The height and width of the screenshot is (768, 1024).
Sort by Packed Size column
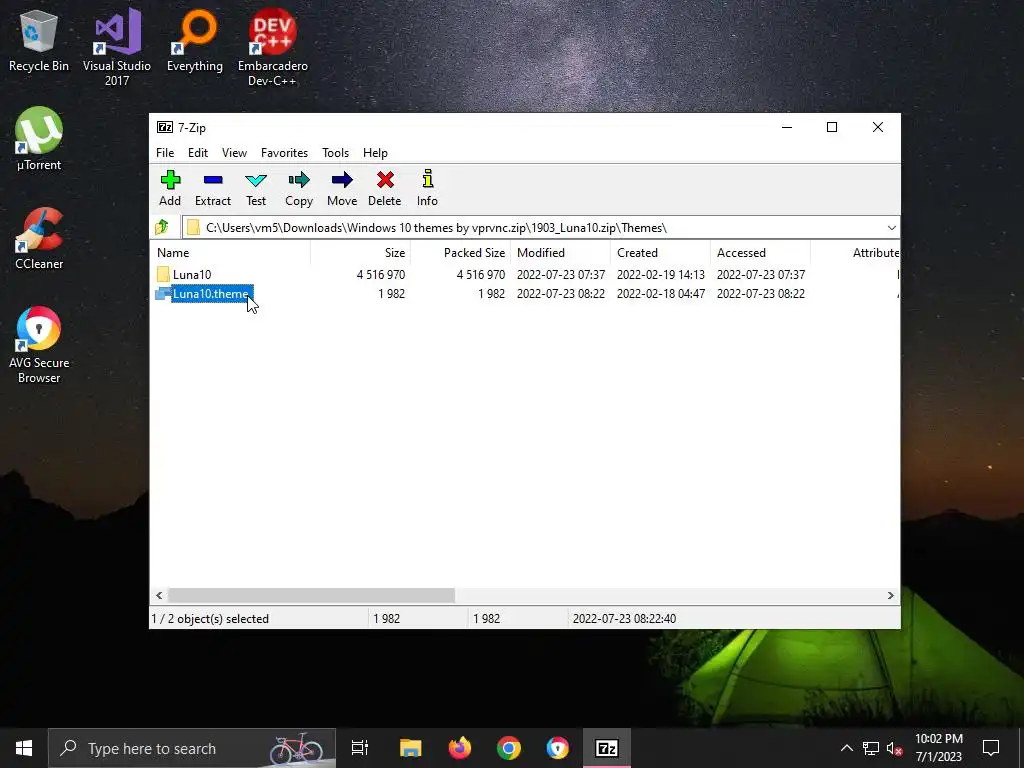tap(460, 253)
